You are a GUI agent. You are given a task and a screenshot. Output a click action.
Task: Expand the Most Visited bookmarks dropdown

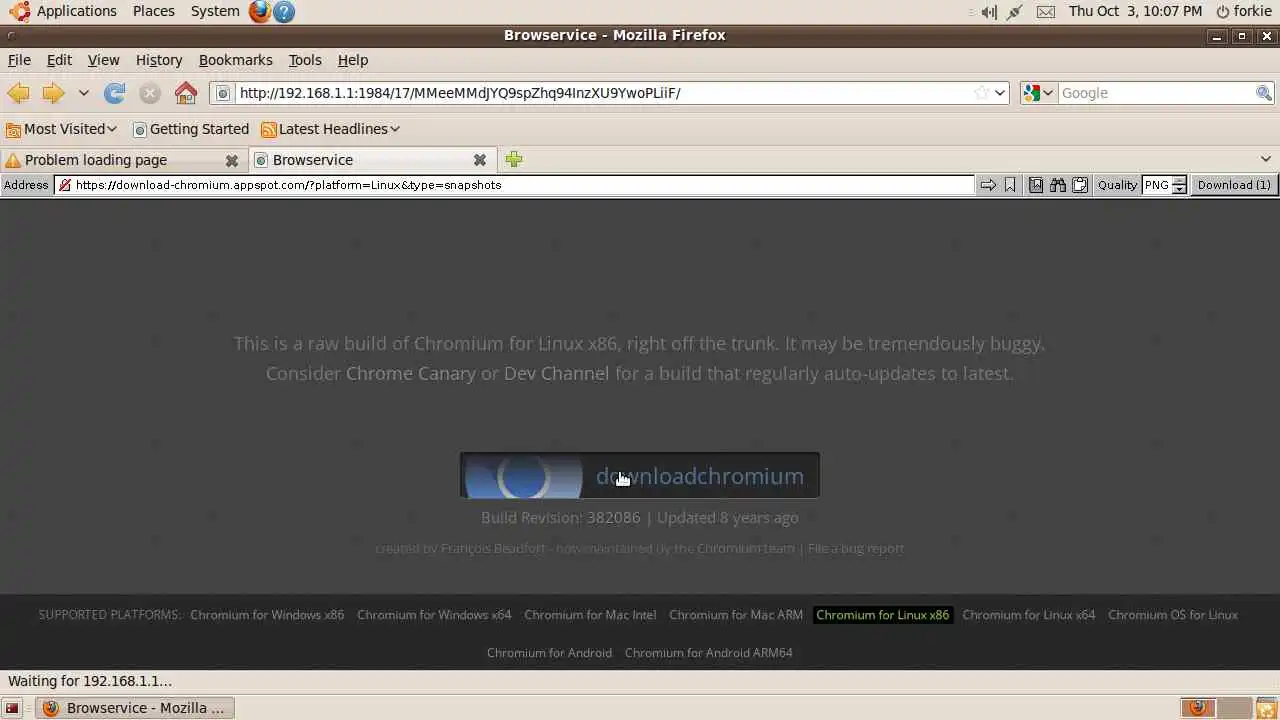pyautogui.click(x=112, y=129)
